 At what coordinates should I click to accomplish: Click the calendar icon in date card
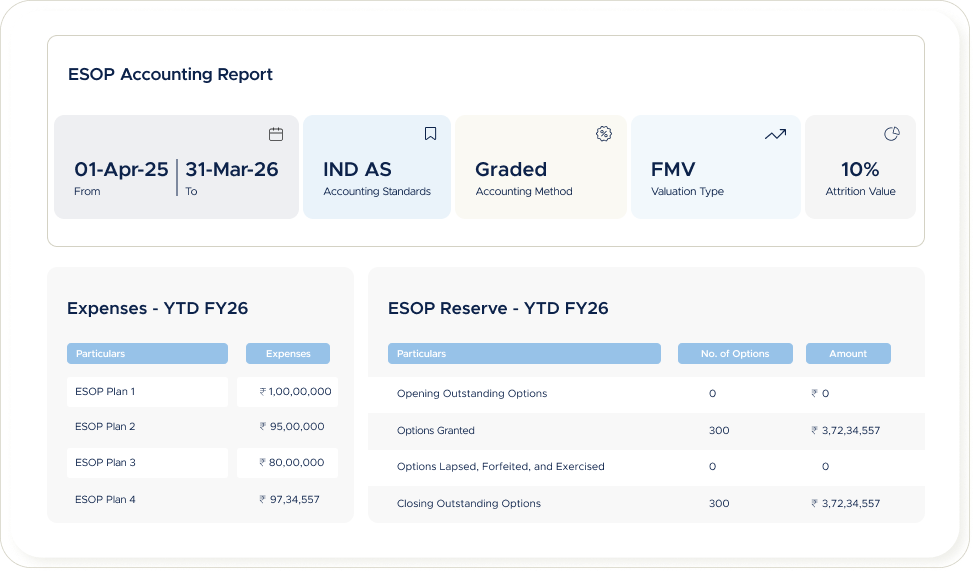276,134
